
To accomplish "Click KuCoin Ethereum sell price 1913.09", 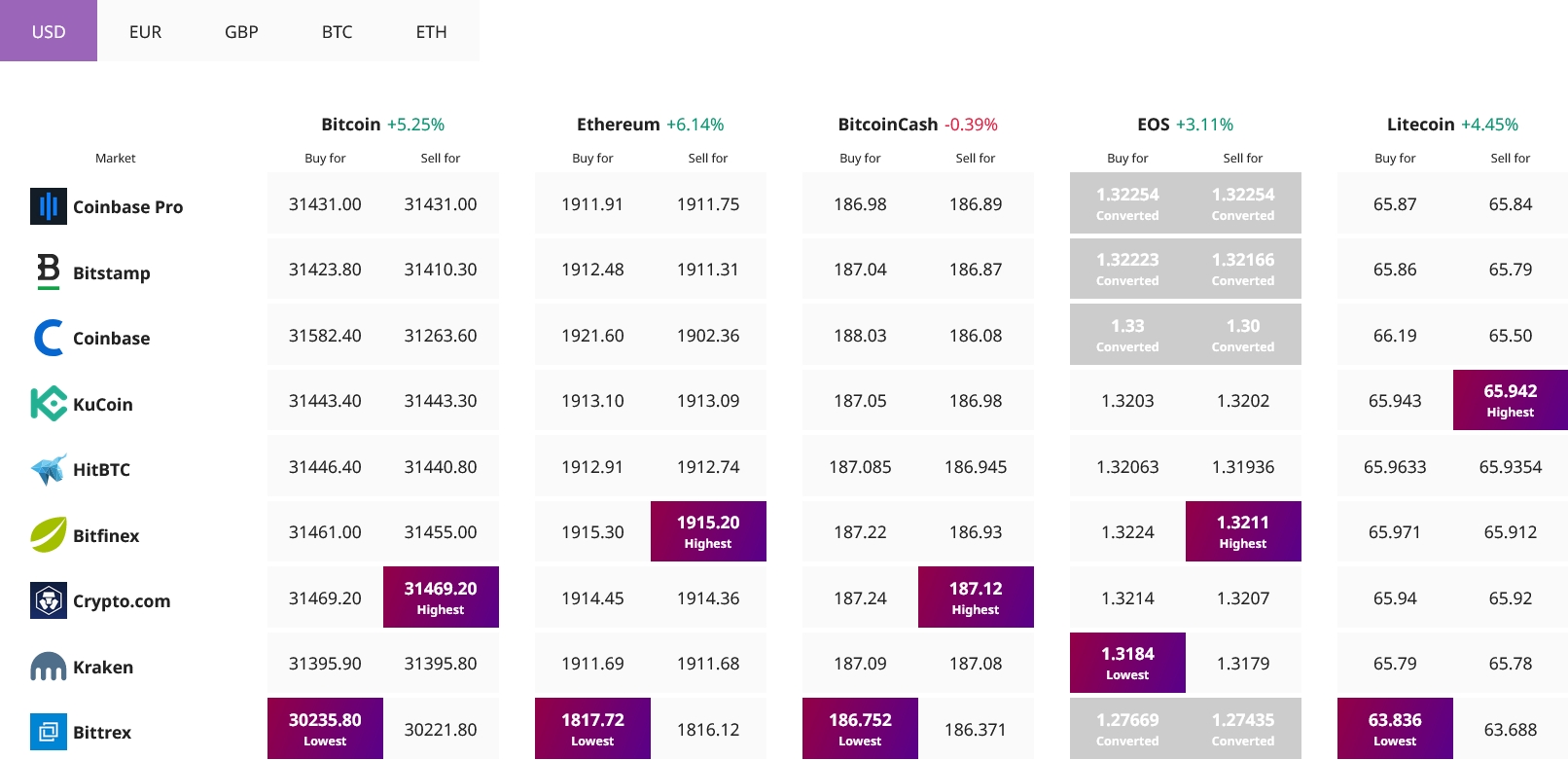I will coord(708,400).
